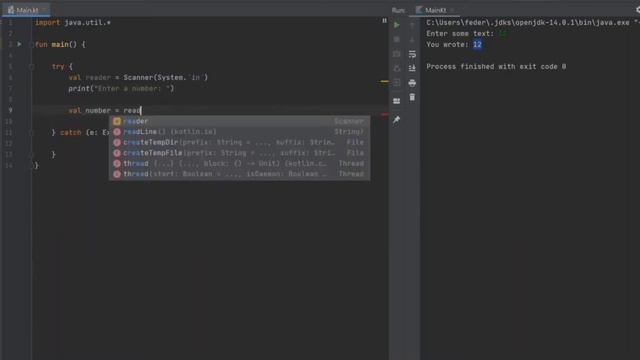Image resolution: width=640 pixels, height=360 pixels.
Task: Click the Stop process square icon
Action: tap(396, 40)
